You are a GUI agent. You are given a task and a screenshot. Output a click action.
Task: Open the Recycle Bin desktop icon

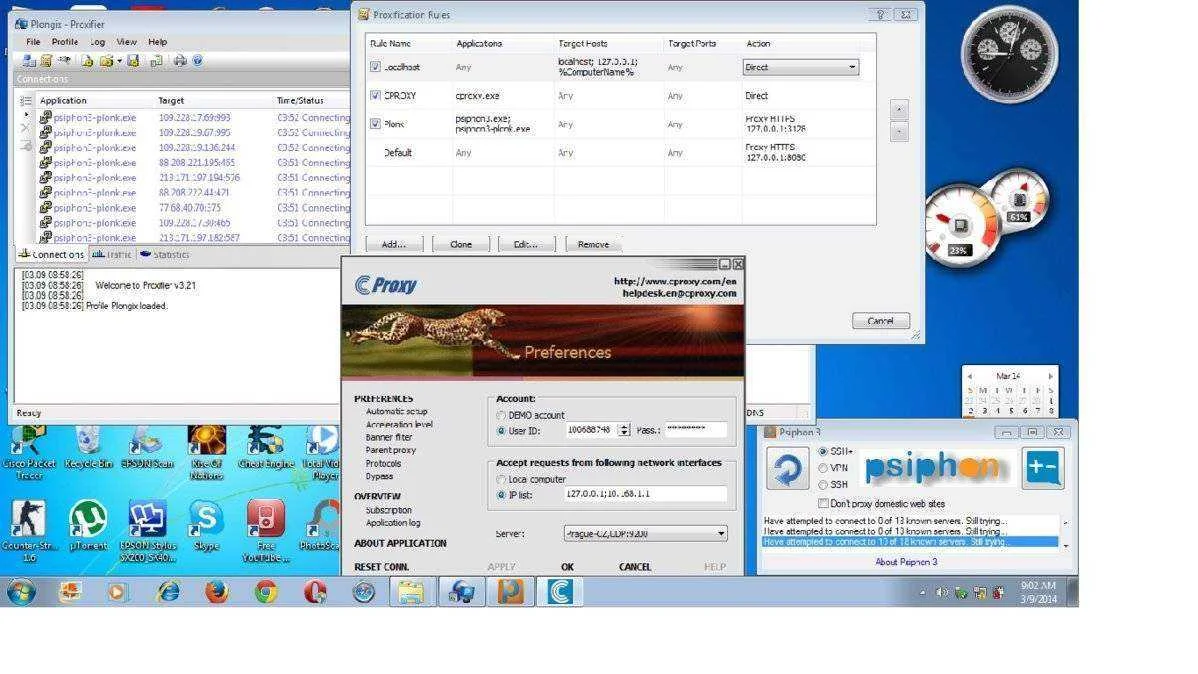click(x=88, y=448)
